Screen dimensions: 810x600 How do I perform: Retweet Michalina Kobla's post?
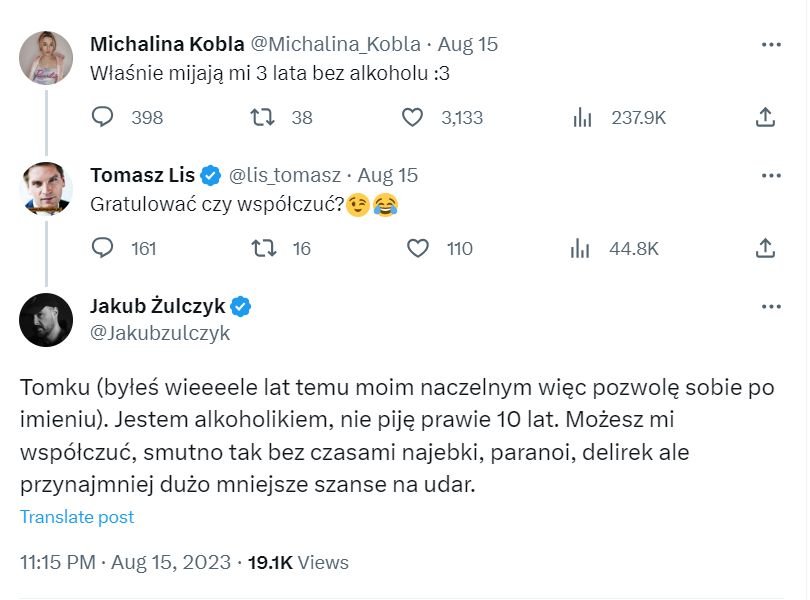pos(263,117)
